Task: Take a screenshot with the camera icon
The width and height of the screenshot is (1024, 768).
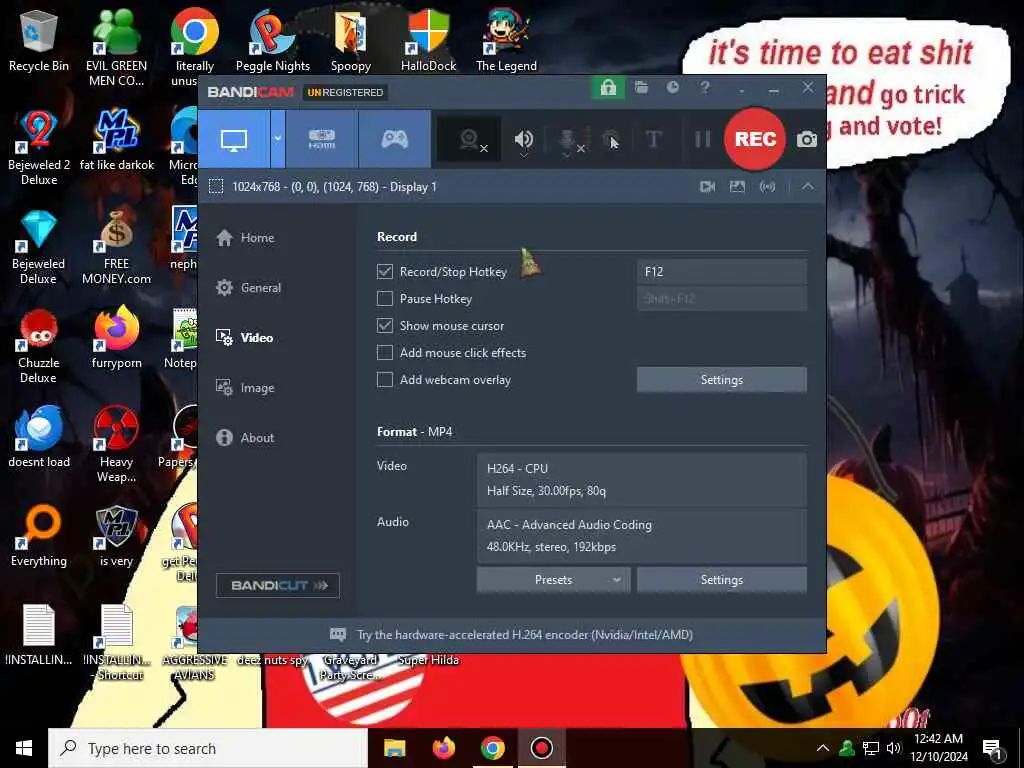Action: click(807, 139)
